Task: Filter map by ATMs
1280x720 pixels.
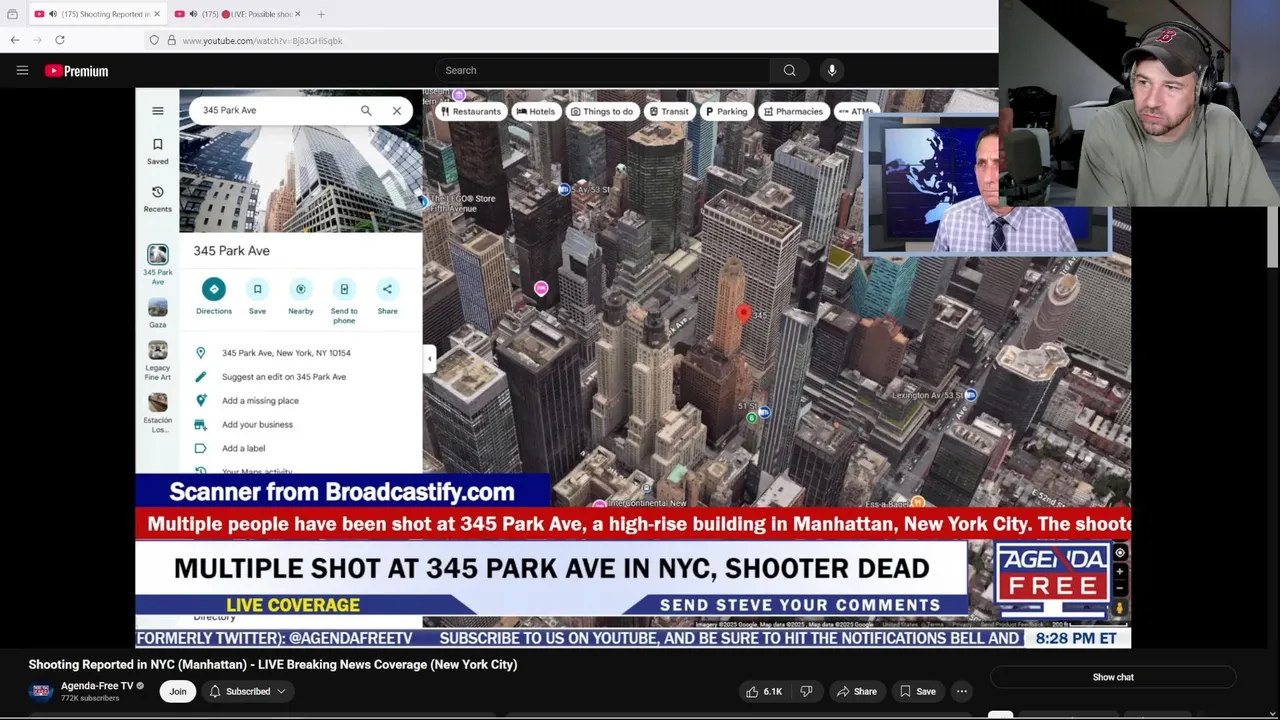Action: pyautogui.click(x=855, y=111)
